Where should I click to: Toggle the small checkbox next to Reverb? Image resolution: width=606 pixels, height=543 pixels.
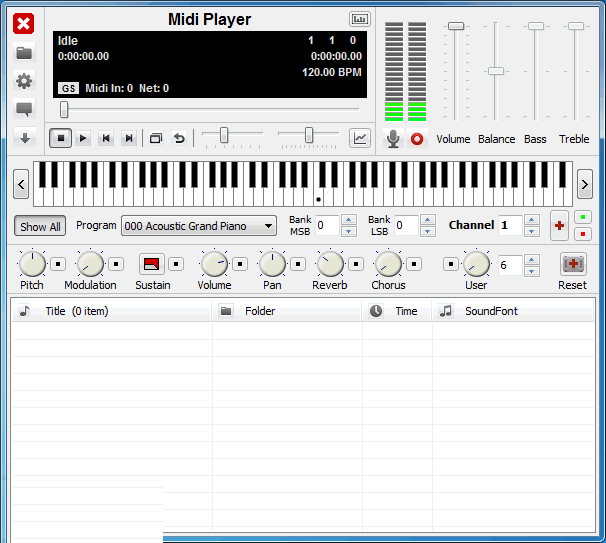[356, 264]
